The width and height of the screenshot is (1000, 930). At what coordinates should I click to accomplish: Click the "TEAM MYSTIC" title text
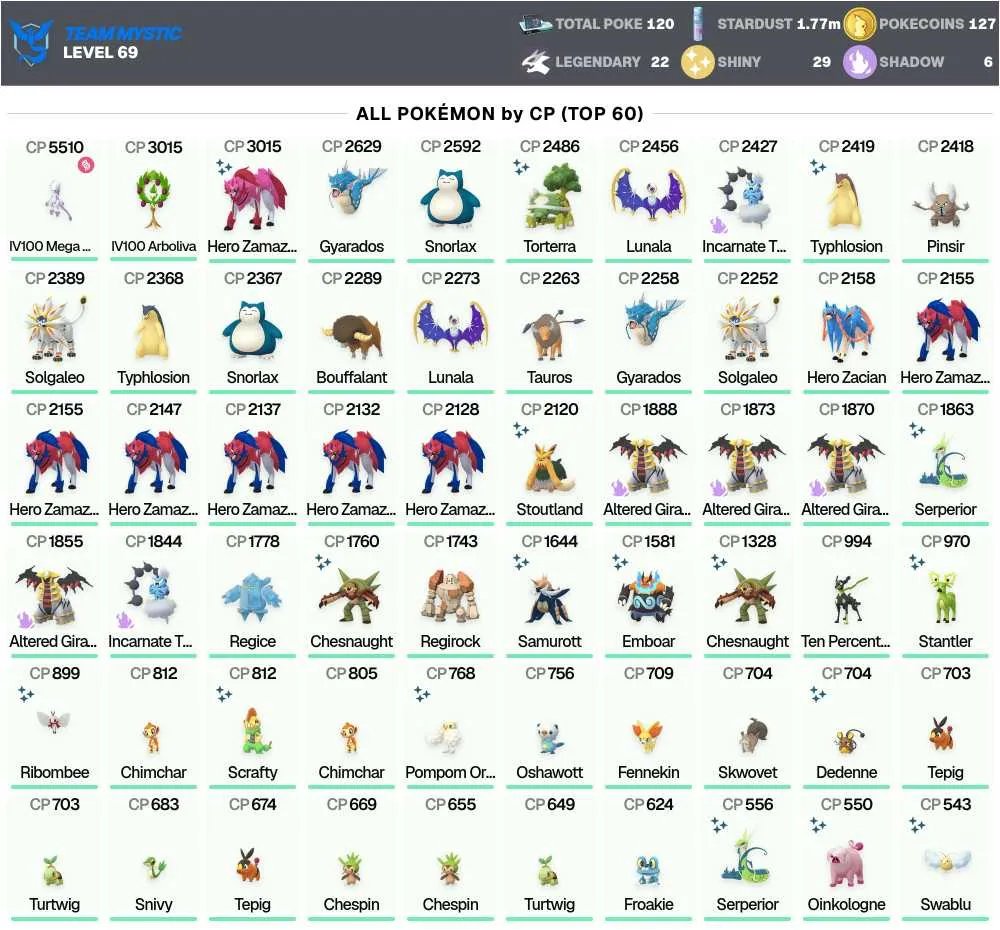122,33
